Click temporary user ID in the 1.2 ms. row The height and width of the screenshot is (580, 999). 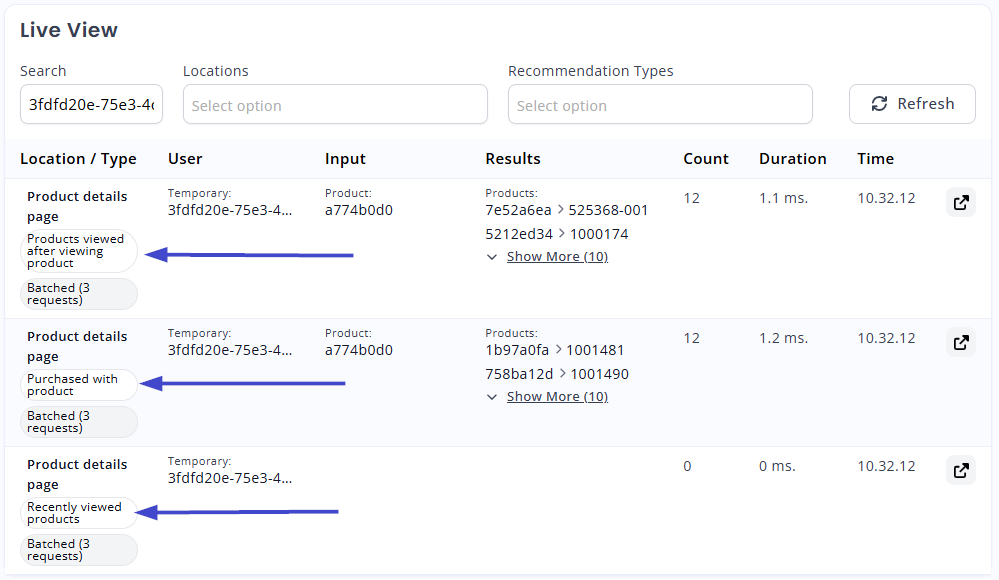(230, 351)
